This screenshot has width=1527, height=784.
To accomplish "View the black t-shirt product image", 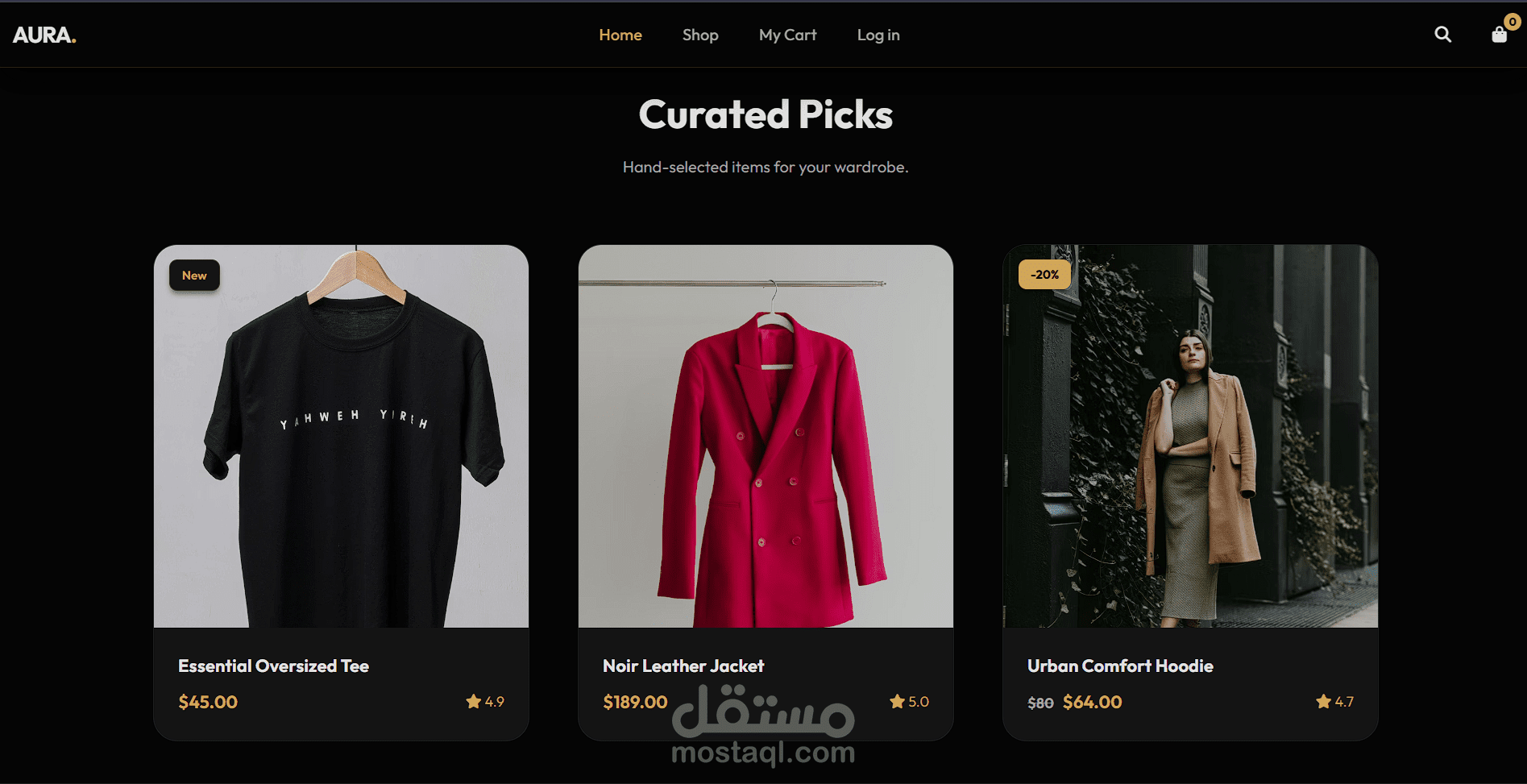I will tap(341, 436).
